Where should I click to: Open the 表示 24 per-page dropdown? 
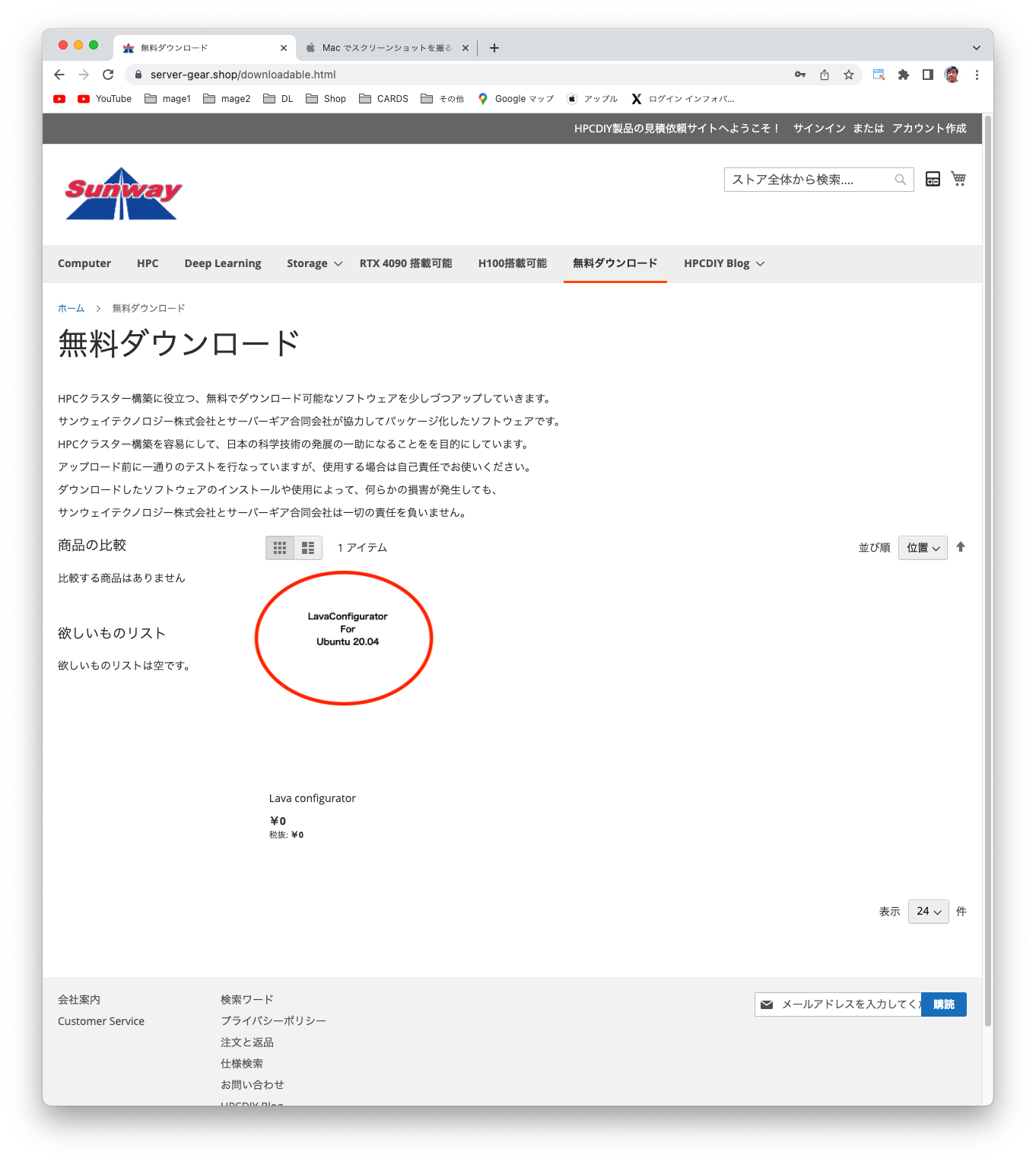pyautogui.click(x=928, y=911)
